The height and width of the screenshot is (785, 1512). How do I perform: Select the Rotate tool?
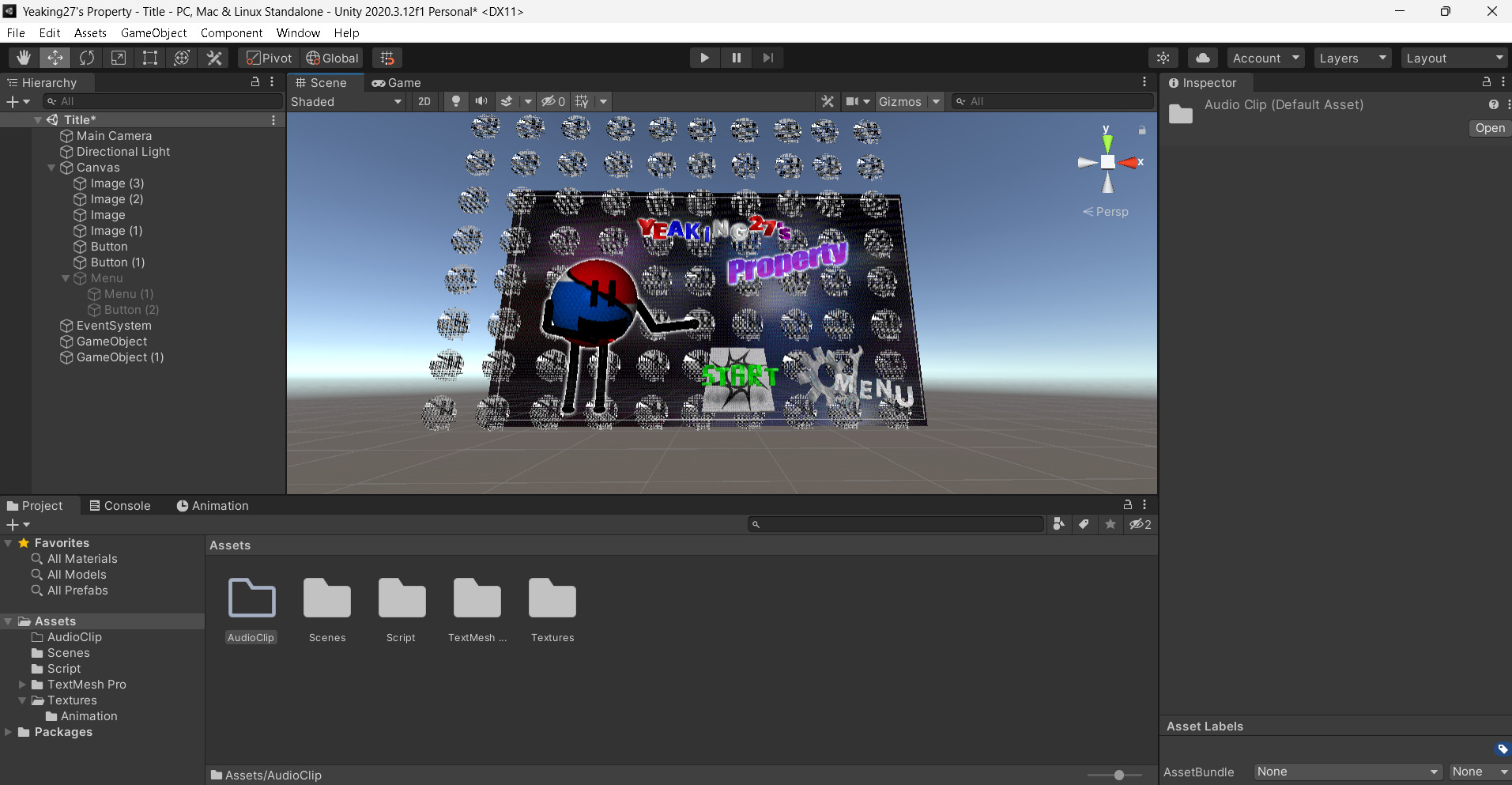[x=87, y=57]
